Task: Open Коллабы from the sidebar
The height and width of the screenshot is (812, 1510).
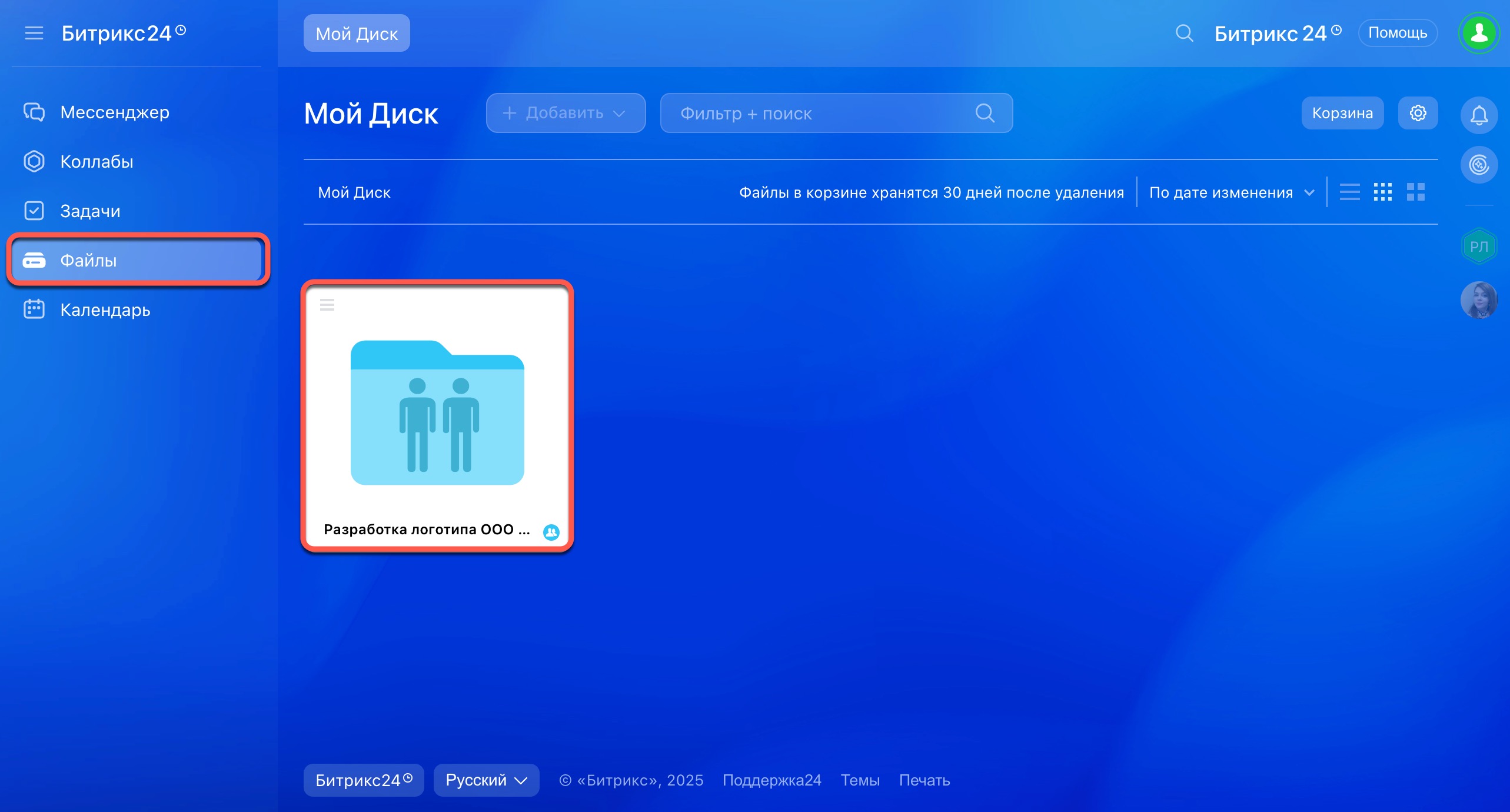Action: pyautogui.click(x=136, y=161)
